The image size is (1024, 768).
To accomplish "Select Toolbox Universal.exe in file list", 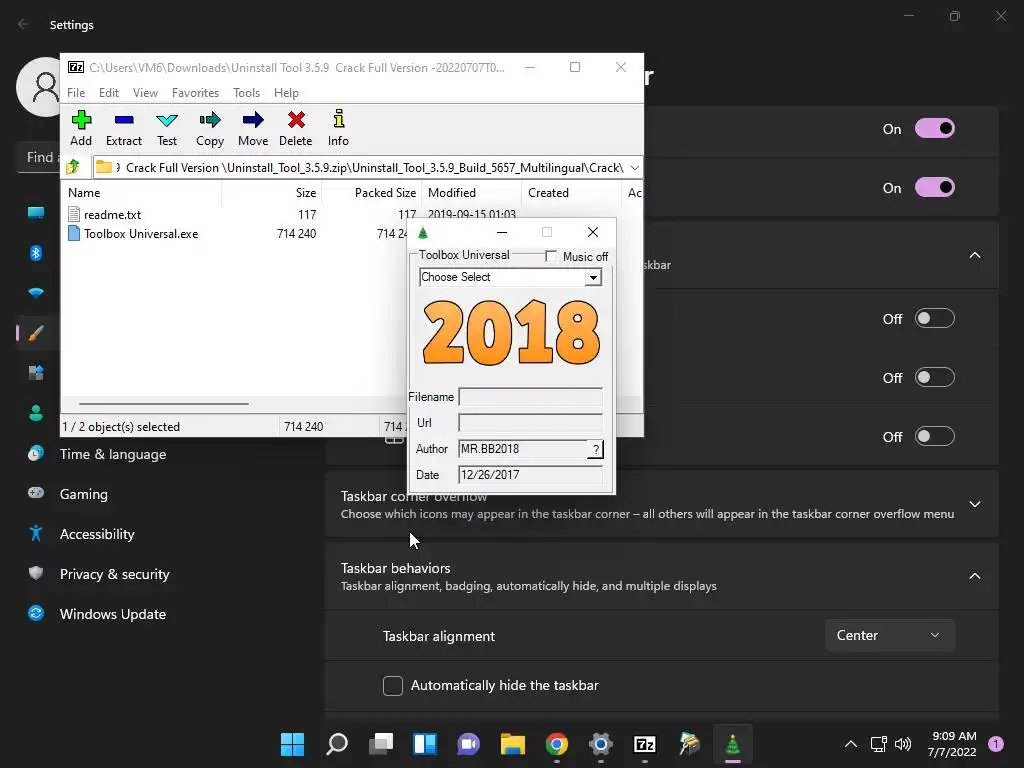I will coord(140,233).
